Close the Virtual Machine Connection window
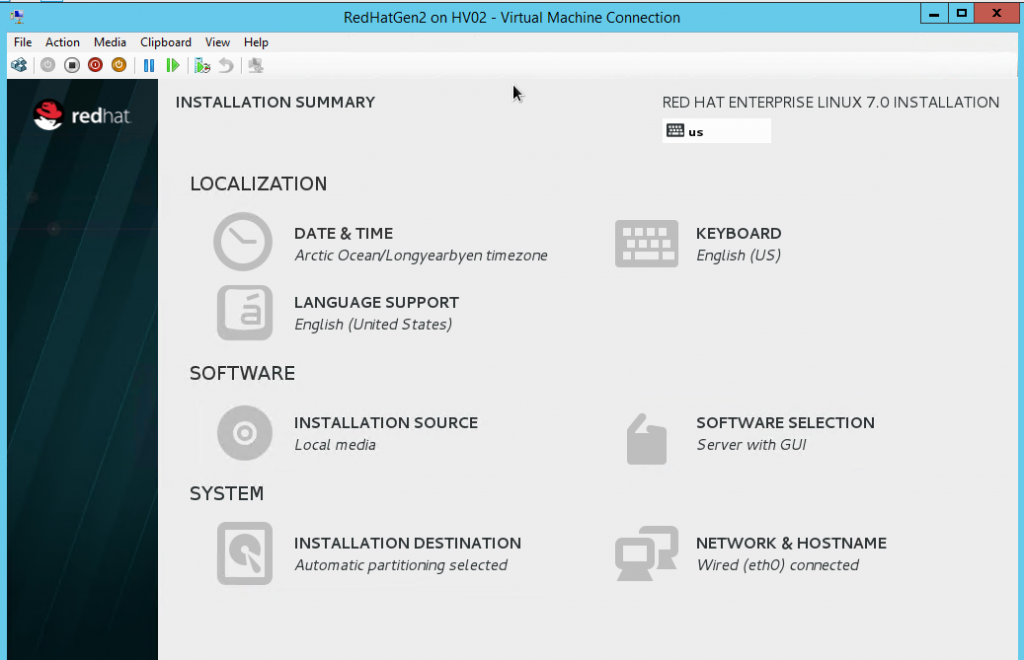 (997, 14)
